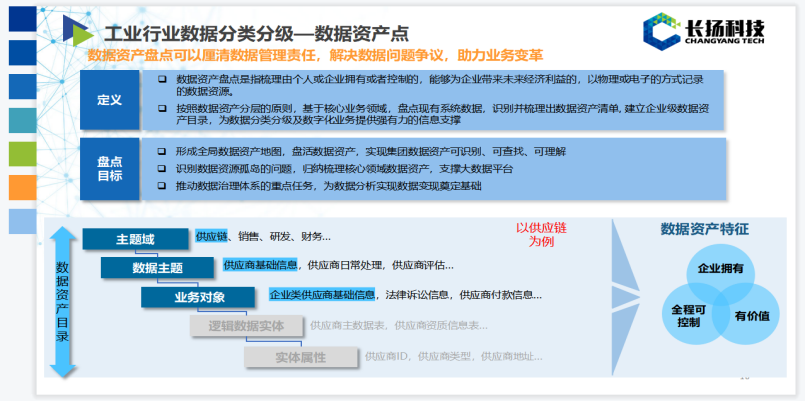Viewport: 805px width, 402px height.
Task: Click the 定义 section label
Action: click(109, 101)
